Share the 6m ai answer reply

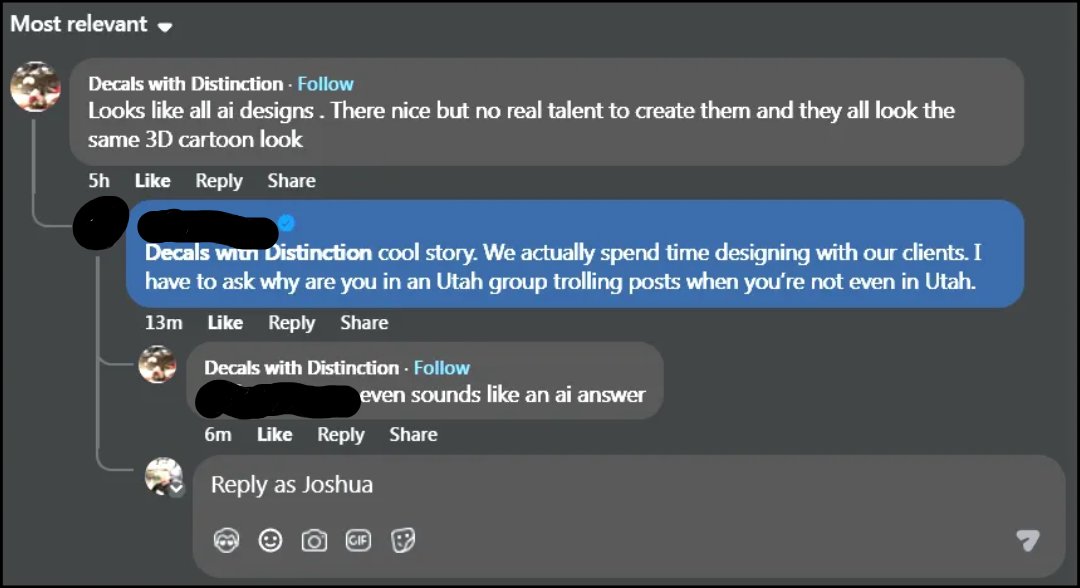pos(413,434)
